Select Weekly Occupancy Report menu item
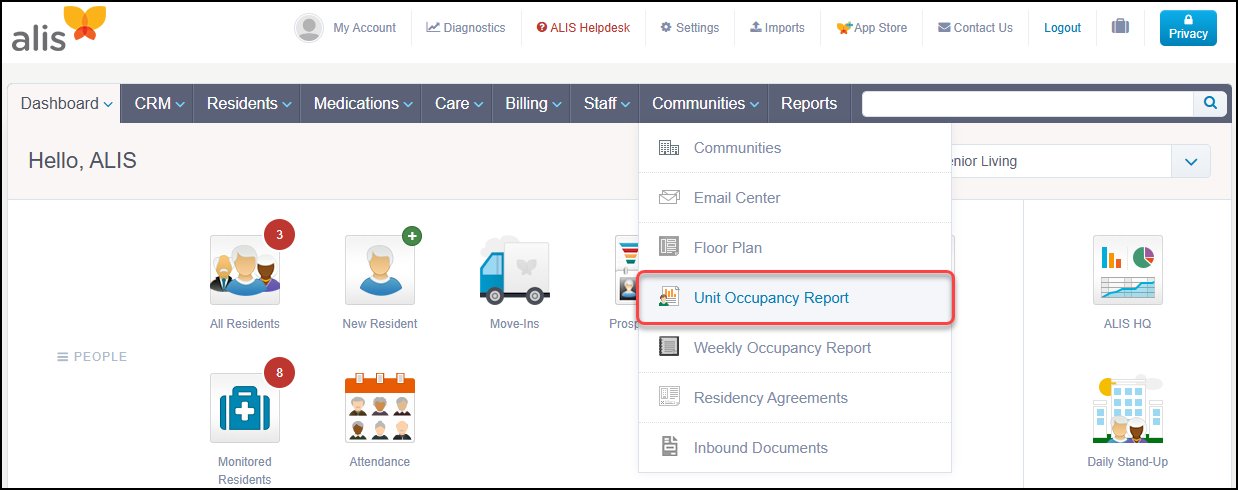1238x490 pixels. 795,348
